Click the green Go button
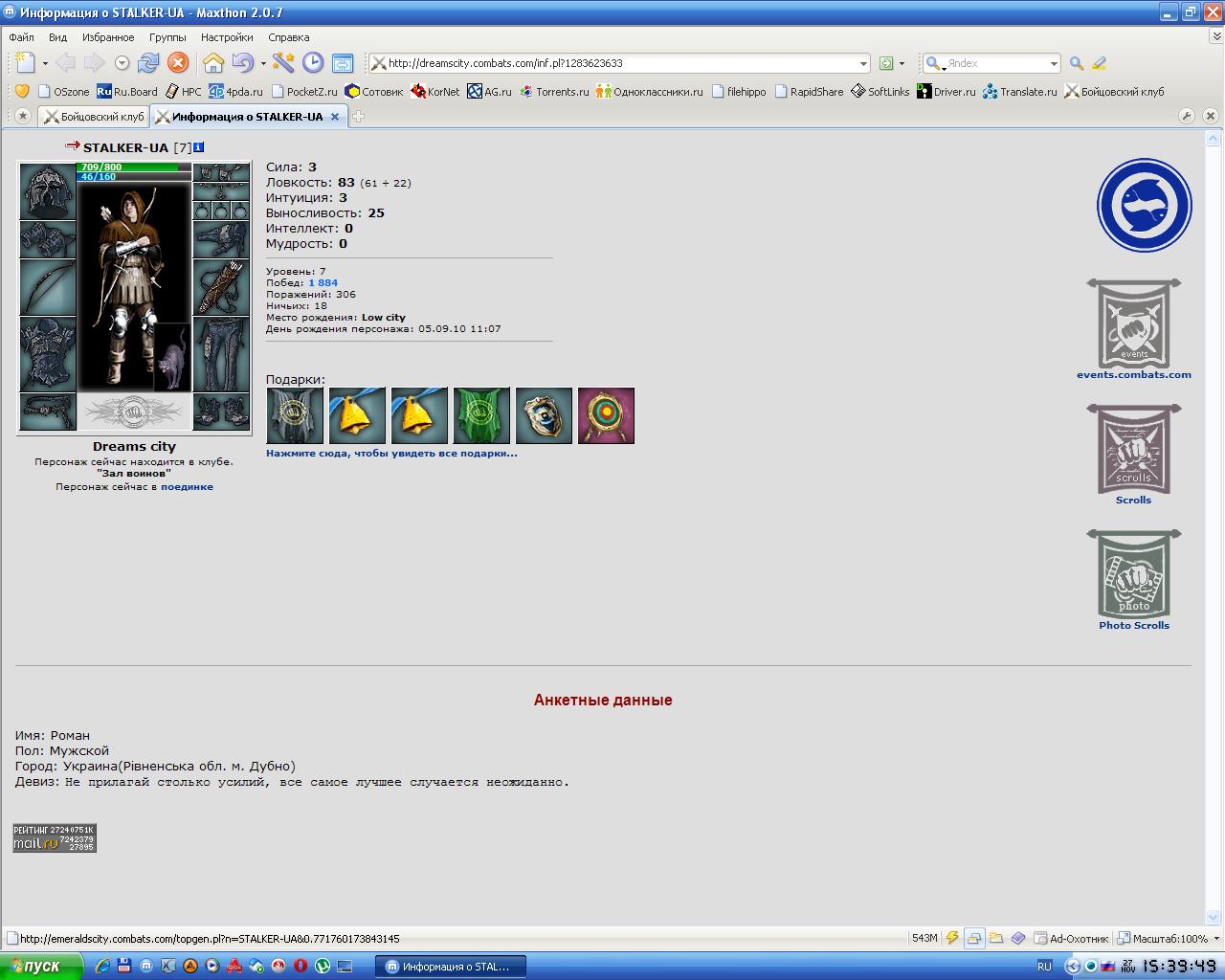This screenshot has width=1225, height=980. click(886, 63)
